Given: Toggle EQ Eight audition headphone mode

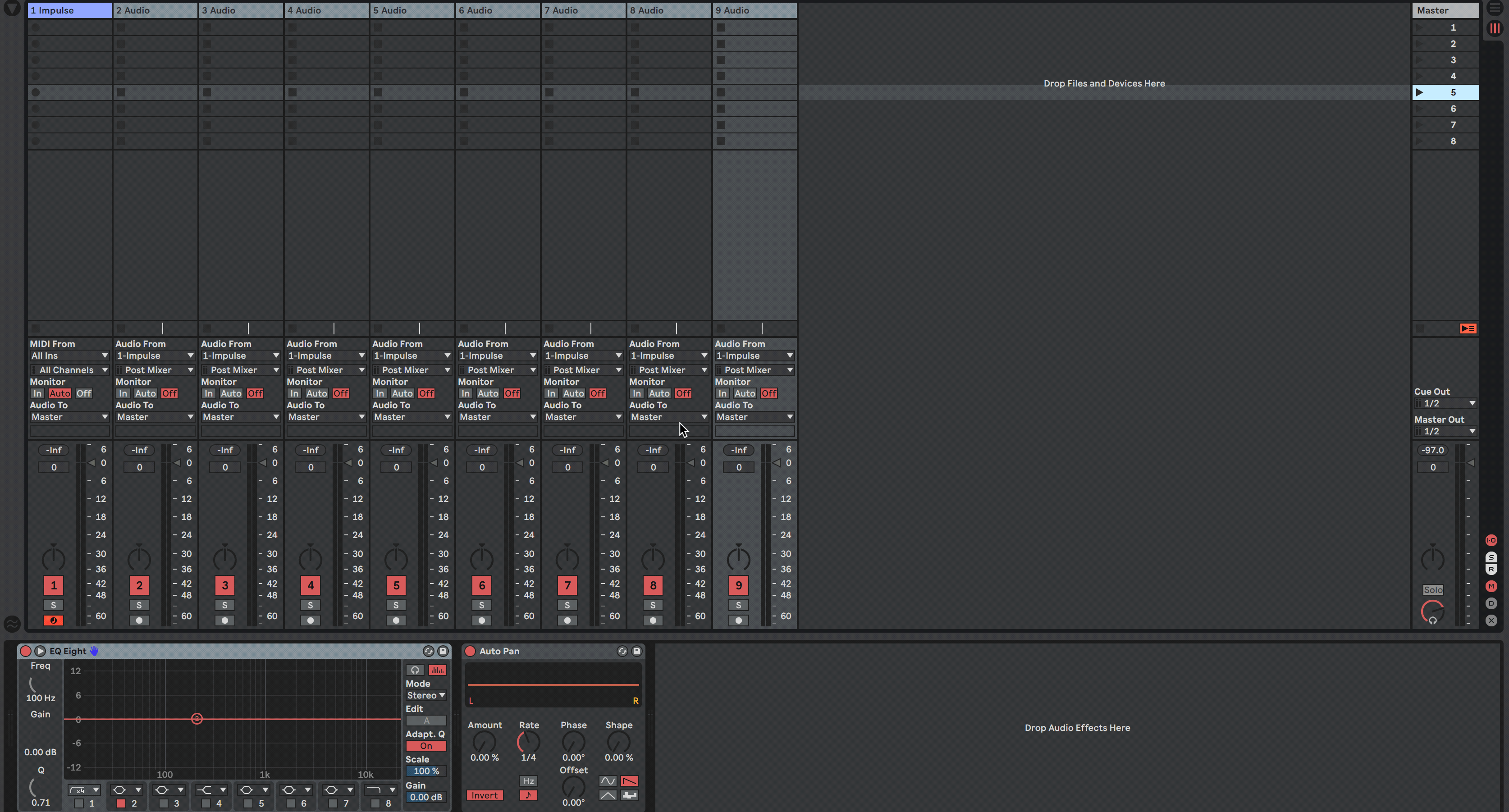Looking at the screenshot, I should [415, 670].
